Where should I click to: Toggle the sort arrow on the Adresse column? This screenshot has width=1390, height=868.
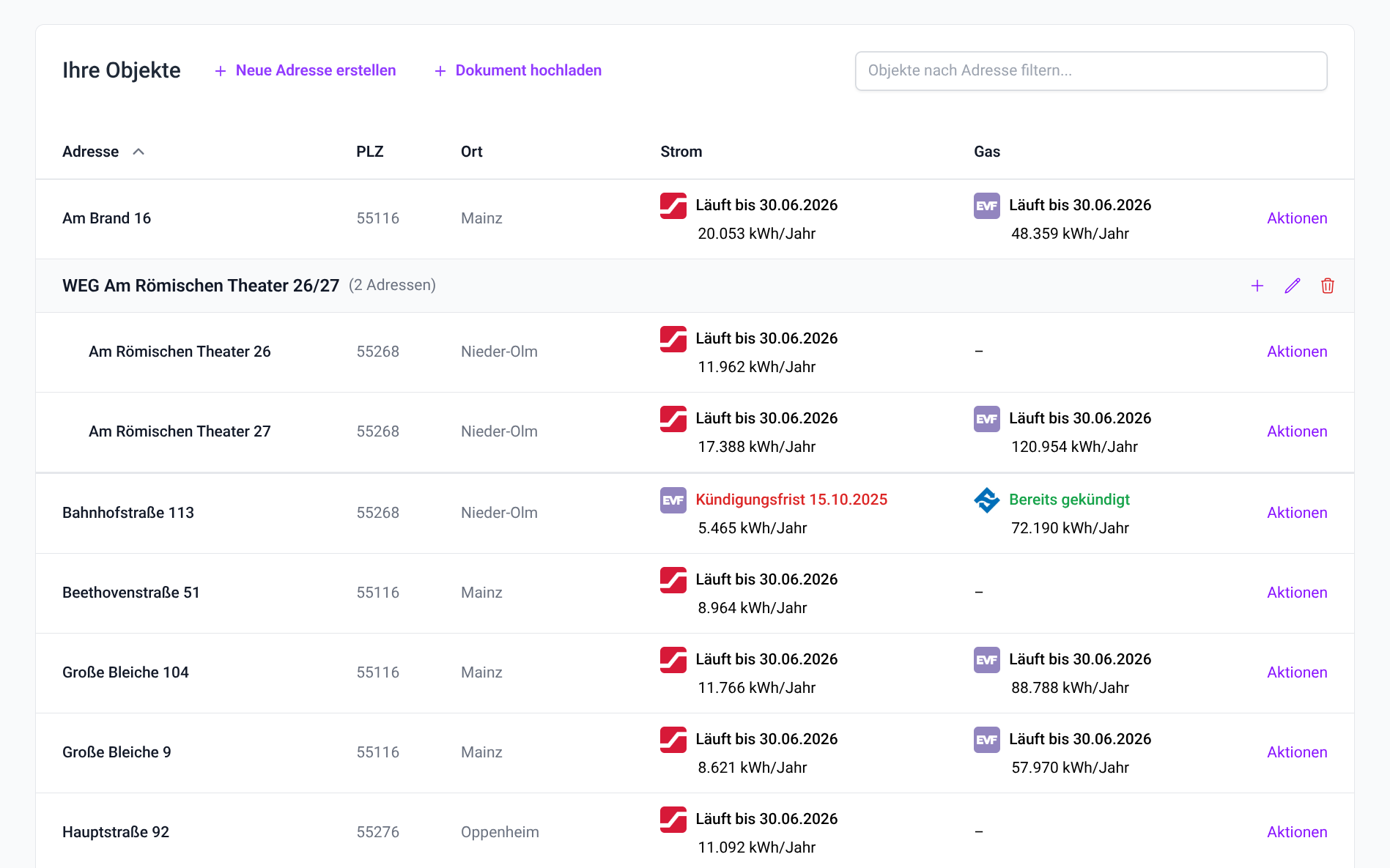pos(138,152)
